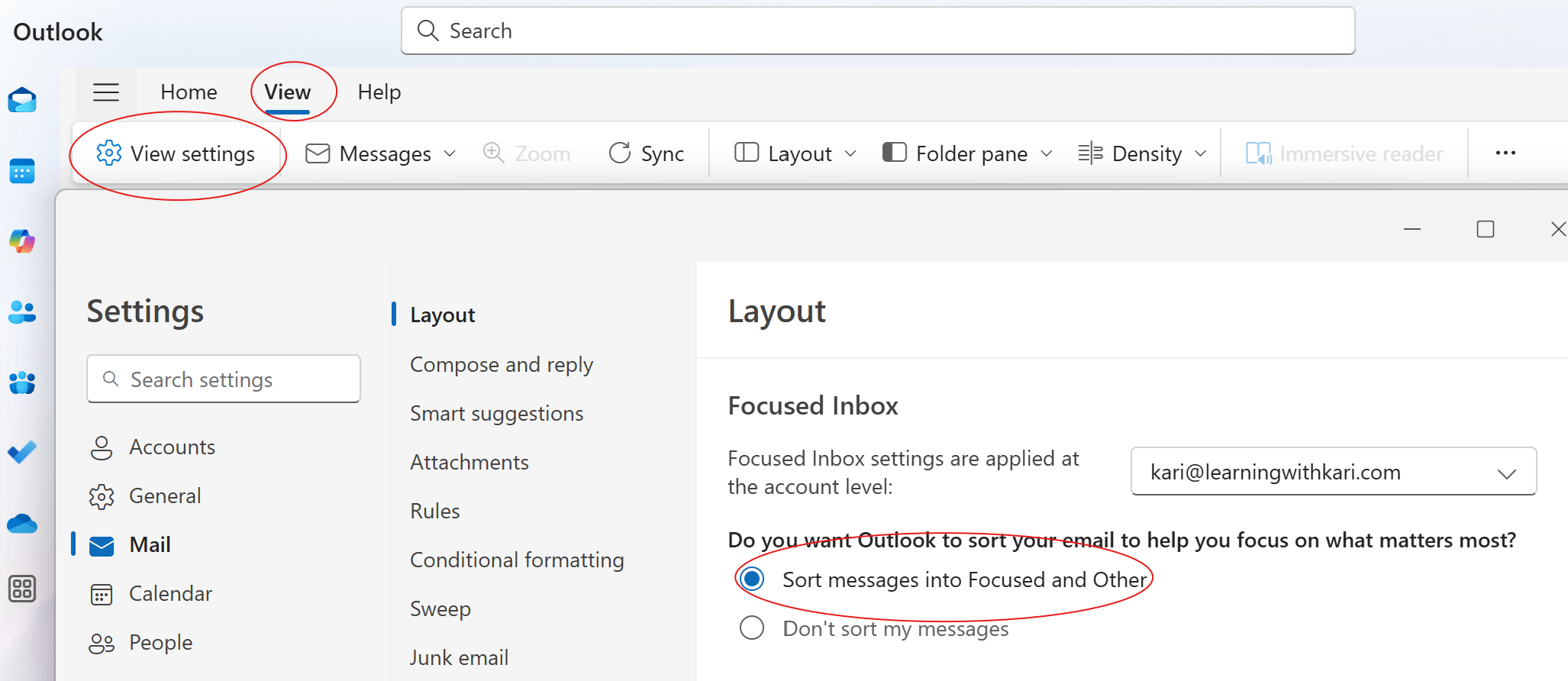Expand the account email selector dropdown
The height and width of the screenshot is (681, 1568).
pos(1333,472)
